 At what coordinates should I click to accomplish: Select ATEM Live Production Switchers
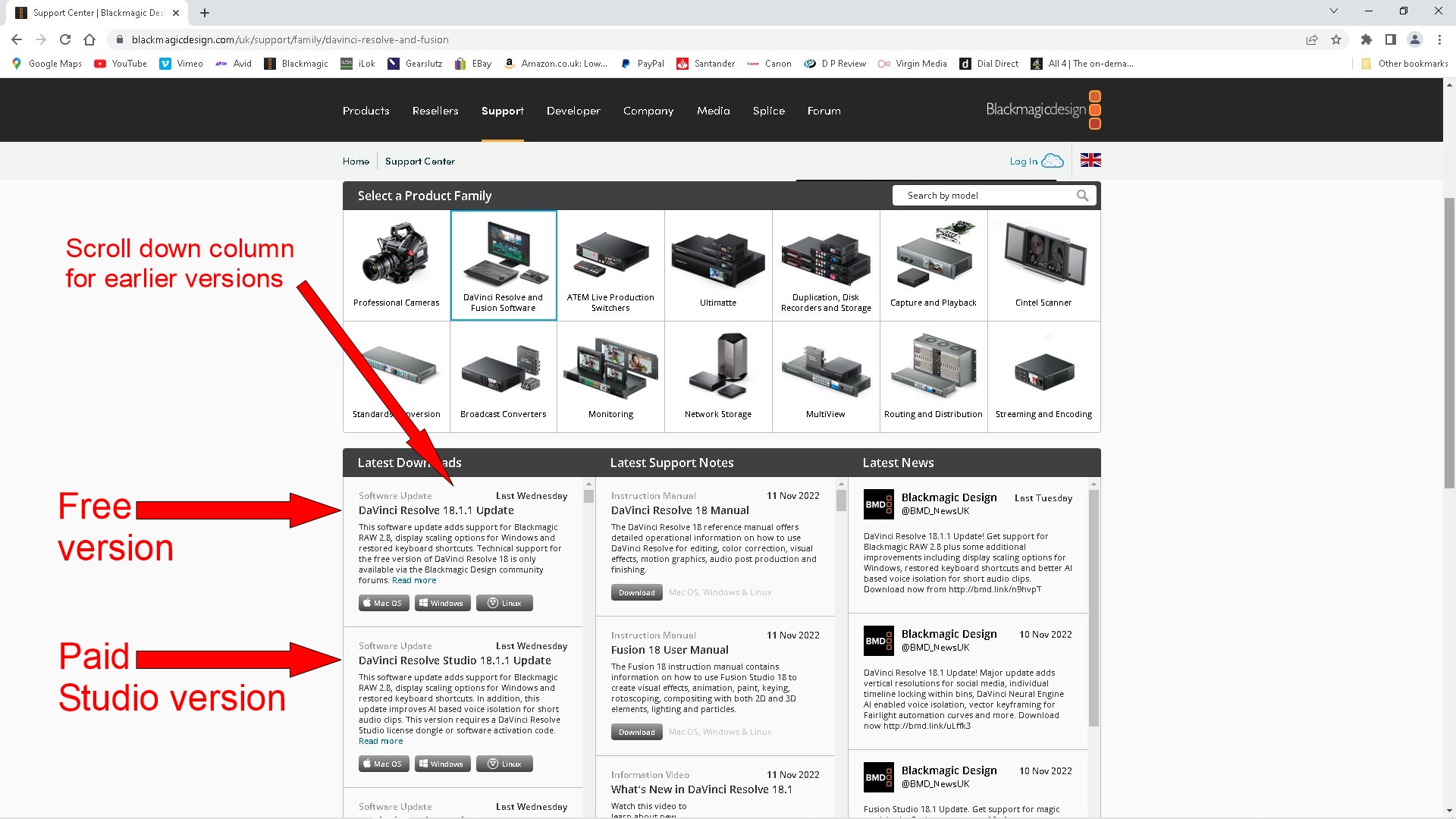[x=611, y=265]
